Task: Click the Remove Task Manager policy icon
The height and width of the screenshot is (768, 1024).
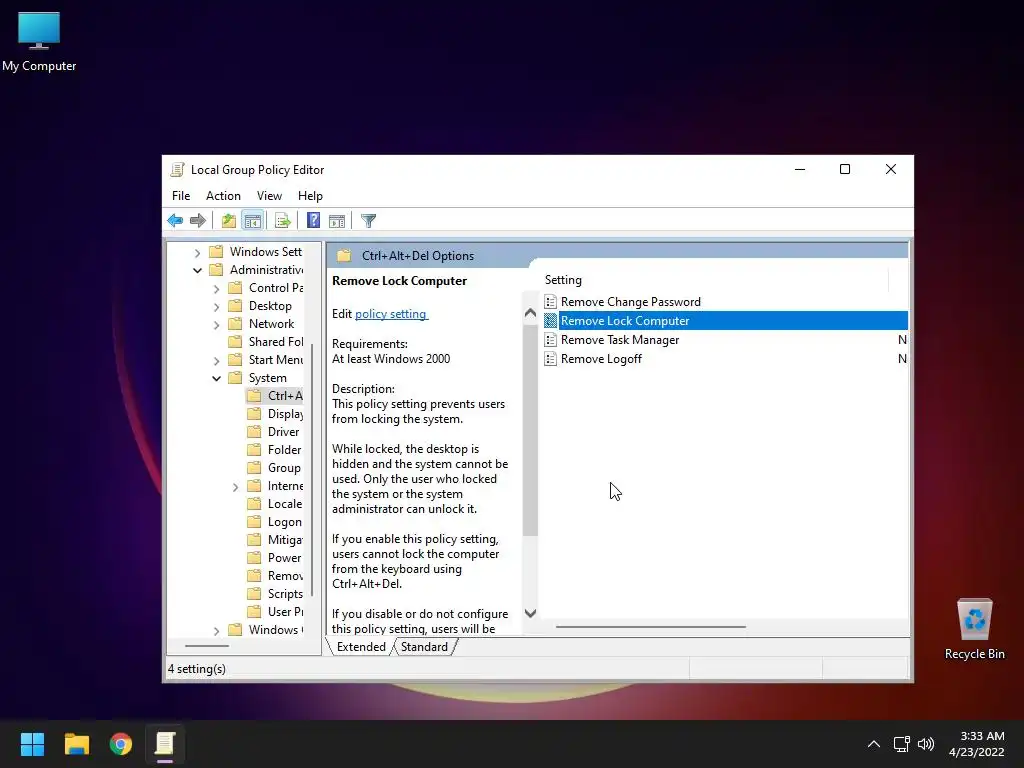Action: tap(551, 340)
